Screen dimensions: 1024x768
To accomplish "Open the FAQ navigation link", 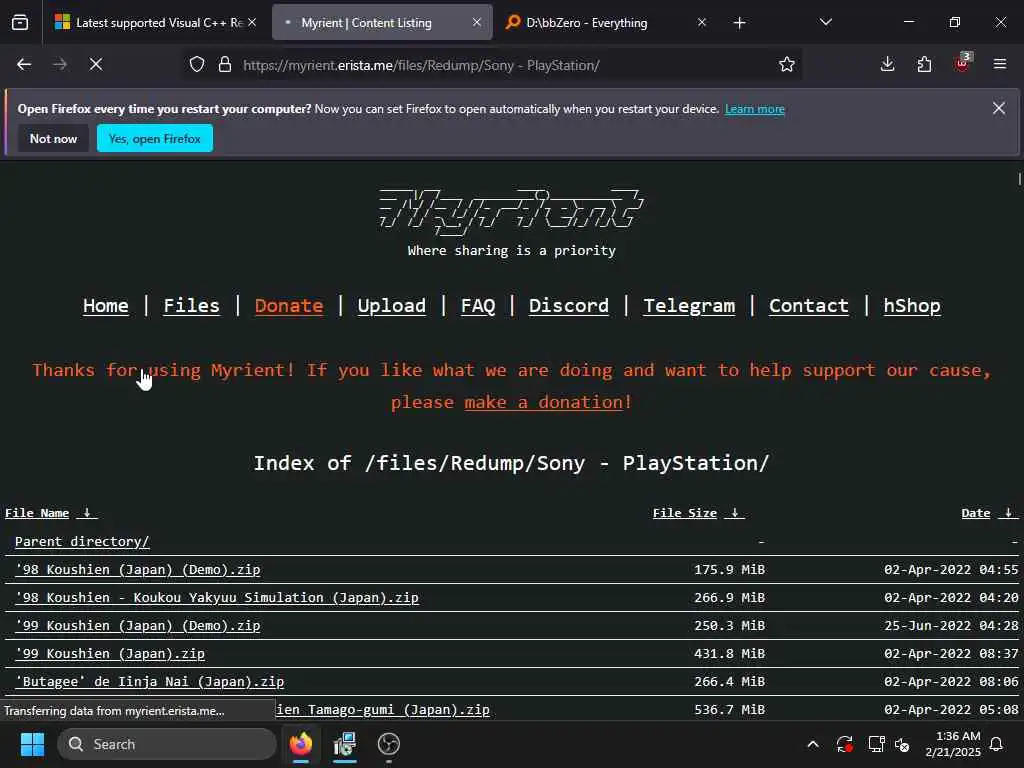I will coord(478,306).
